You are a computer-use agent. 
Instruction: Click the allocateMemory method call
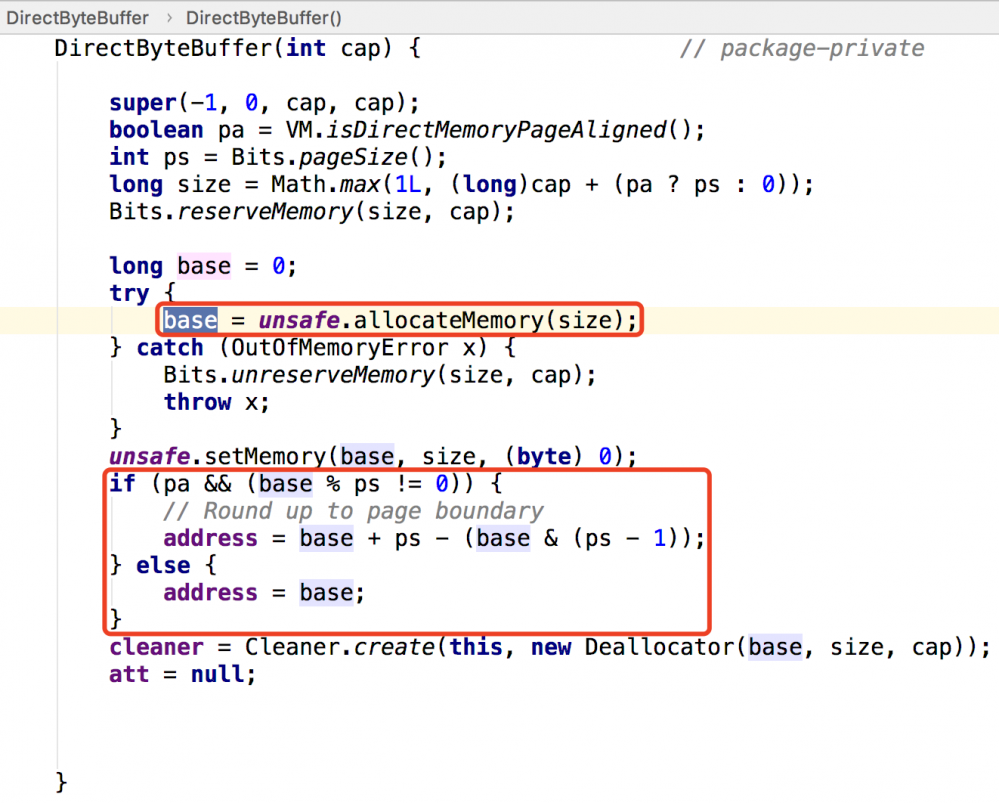[450, 319]
